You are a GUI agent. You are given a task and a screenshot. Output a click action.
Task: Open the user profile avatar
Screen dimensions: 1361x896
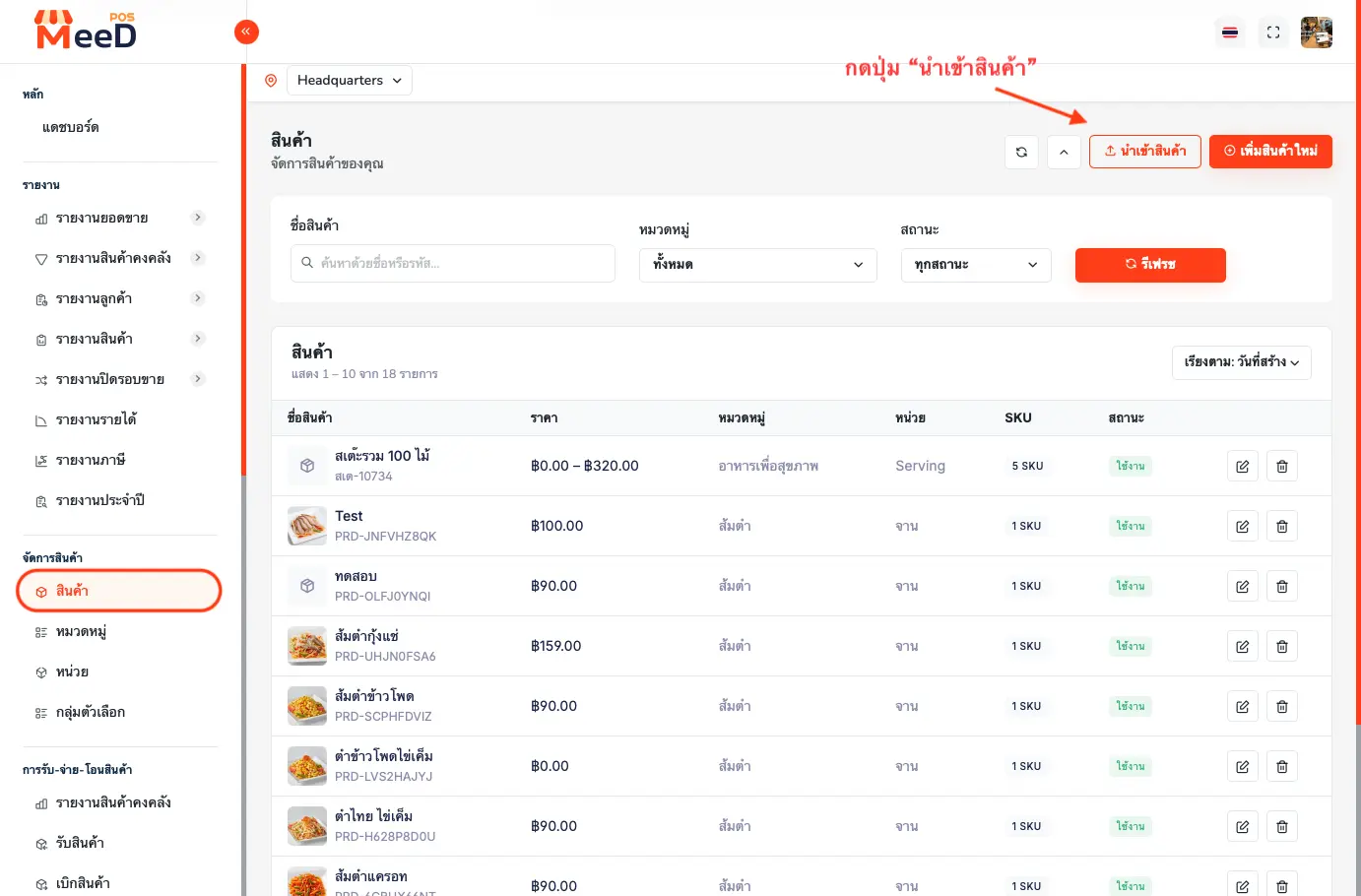click(1317, 32)
